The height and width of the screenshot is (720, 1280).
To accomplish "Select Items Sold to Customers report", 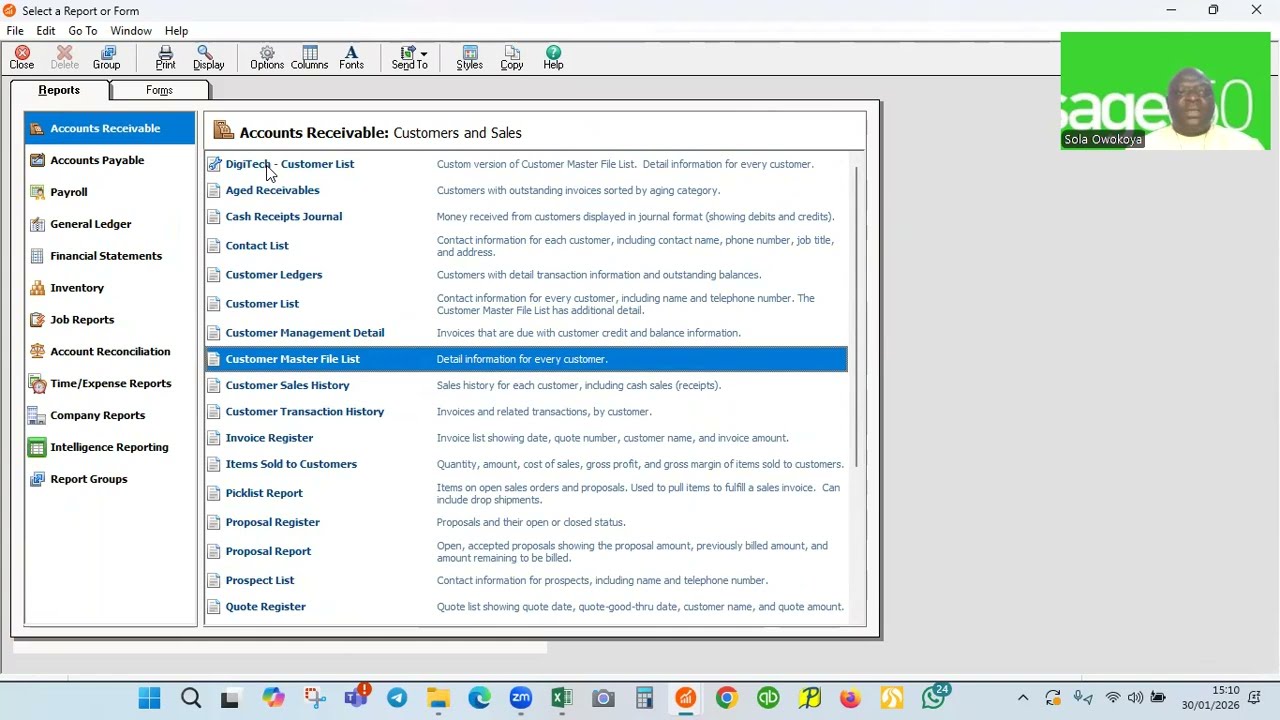I will [291, 464].
